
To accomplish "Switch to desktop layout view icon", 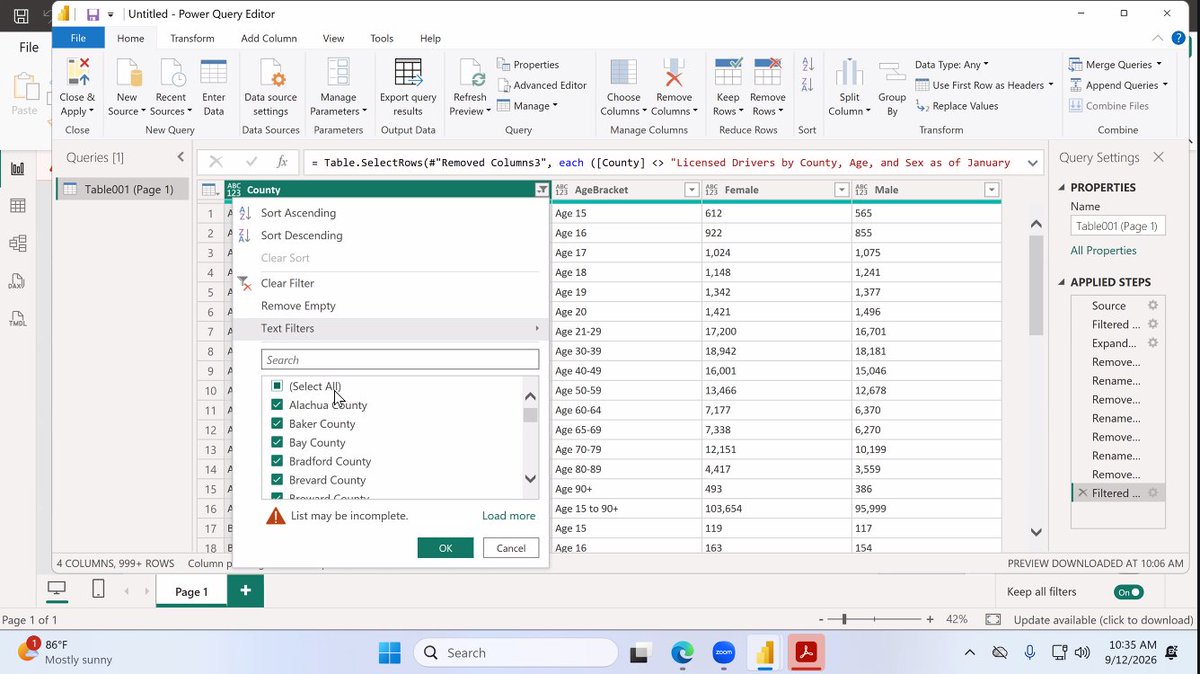I will (57, 590).
